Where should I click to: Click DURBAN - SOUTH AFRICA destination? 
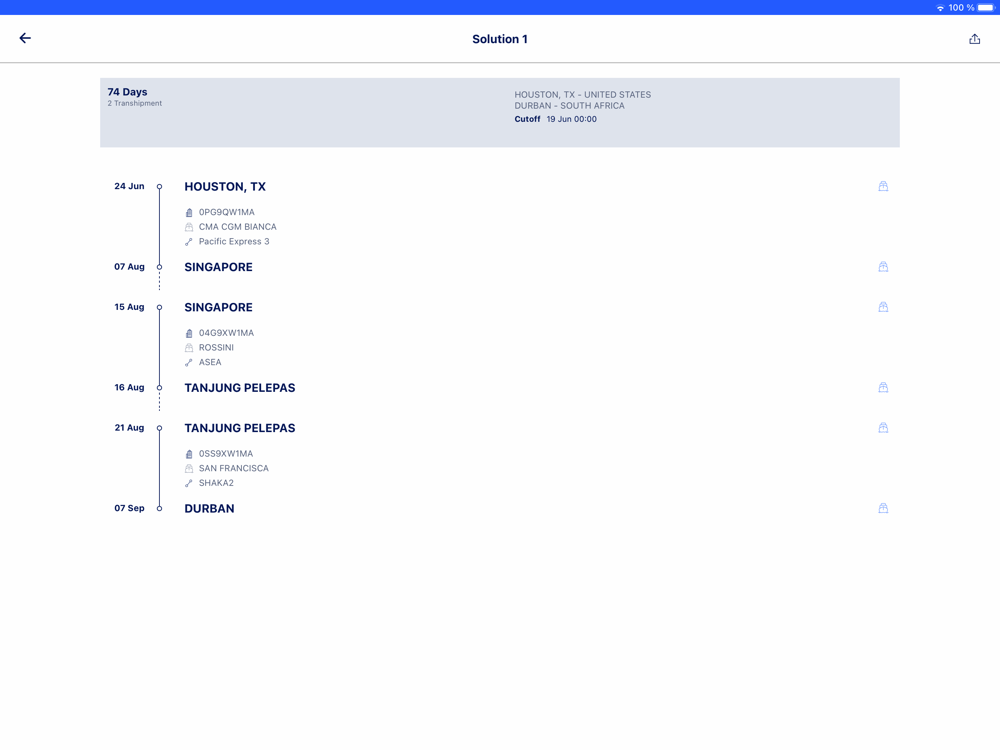coord(570,106)
